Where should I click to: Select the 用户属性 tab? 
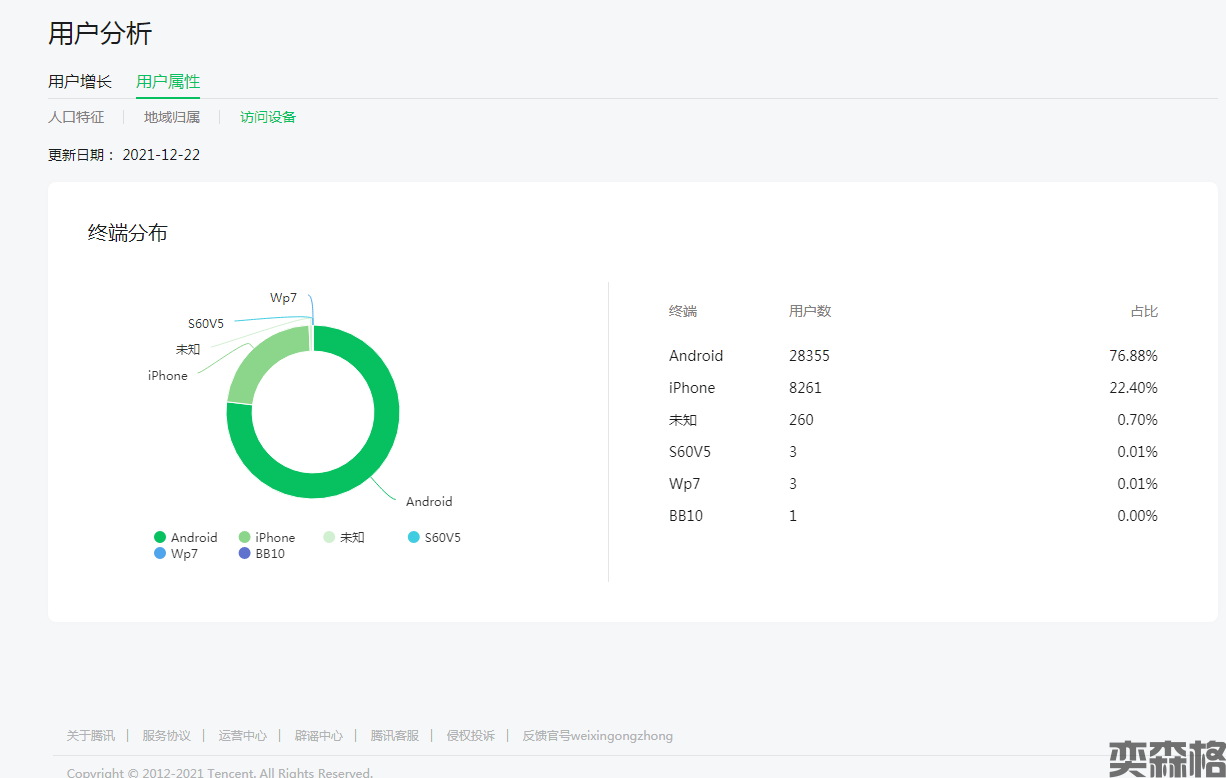coord(168,82)
